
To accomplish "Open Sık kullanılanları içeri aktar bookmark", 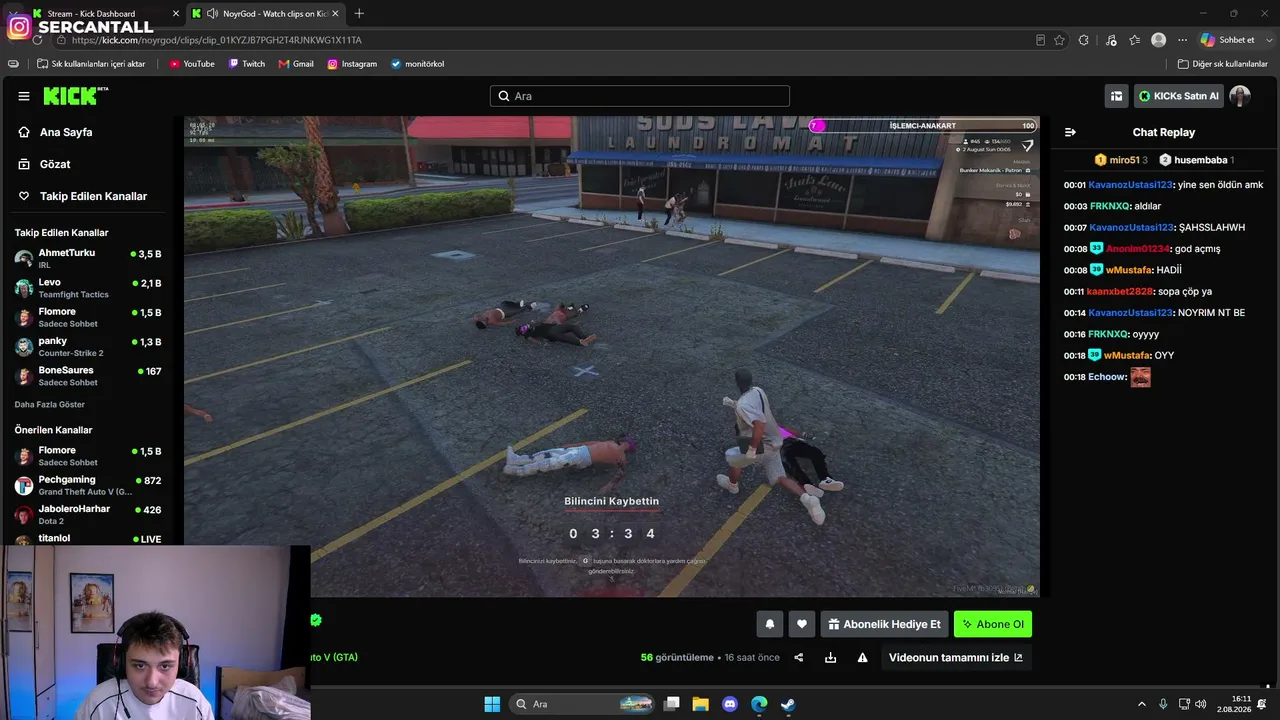I will 91,64.
